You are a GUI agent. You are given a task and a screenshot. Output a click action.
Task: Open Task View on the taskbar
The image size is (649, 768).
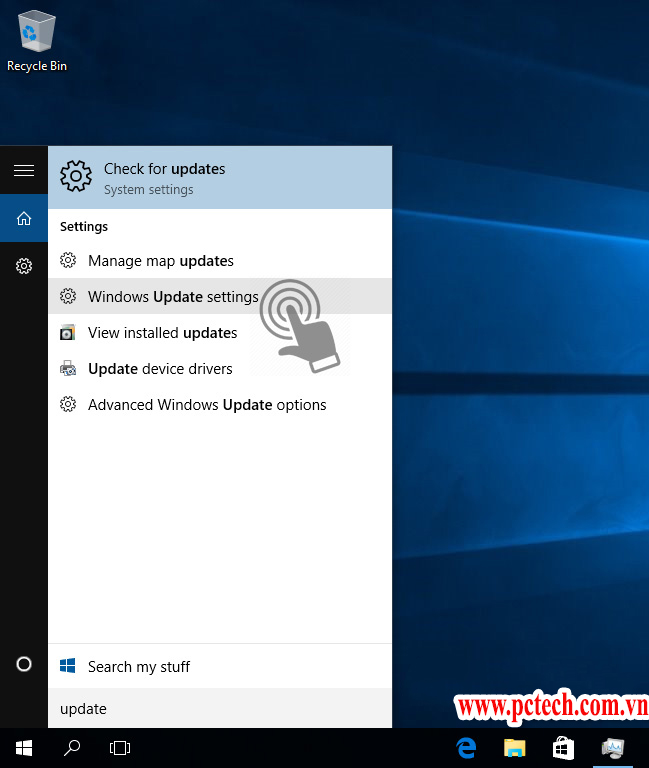120,747
